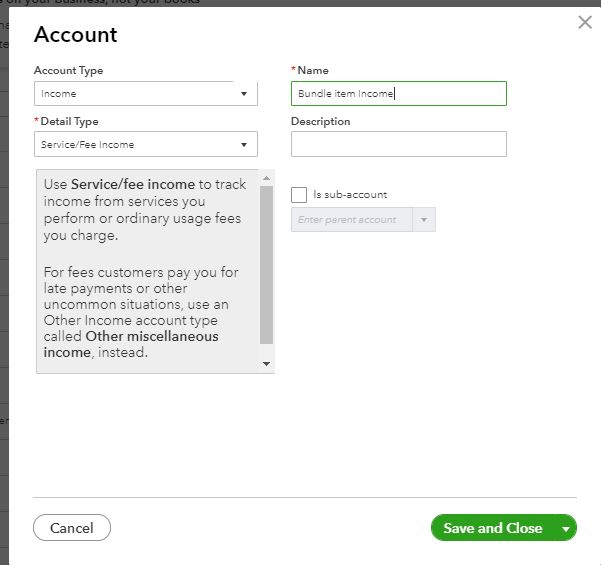601x565 pixels.
Task: Click the Detail Type field label
Action: pos(69,121)
